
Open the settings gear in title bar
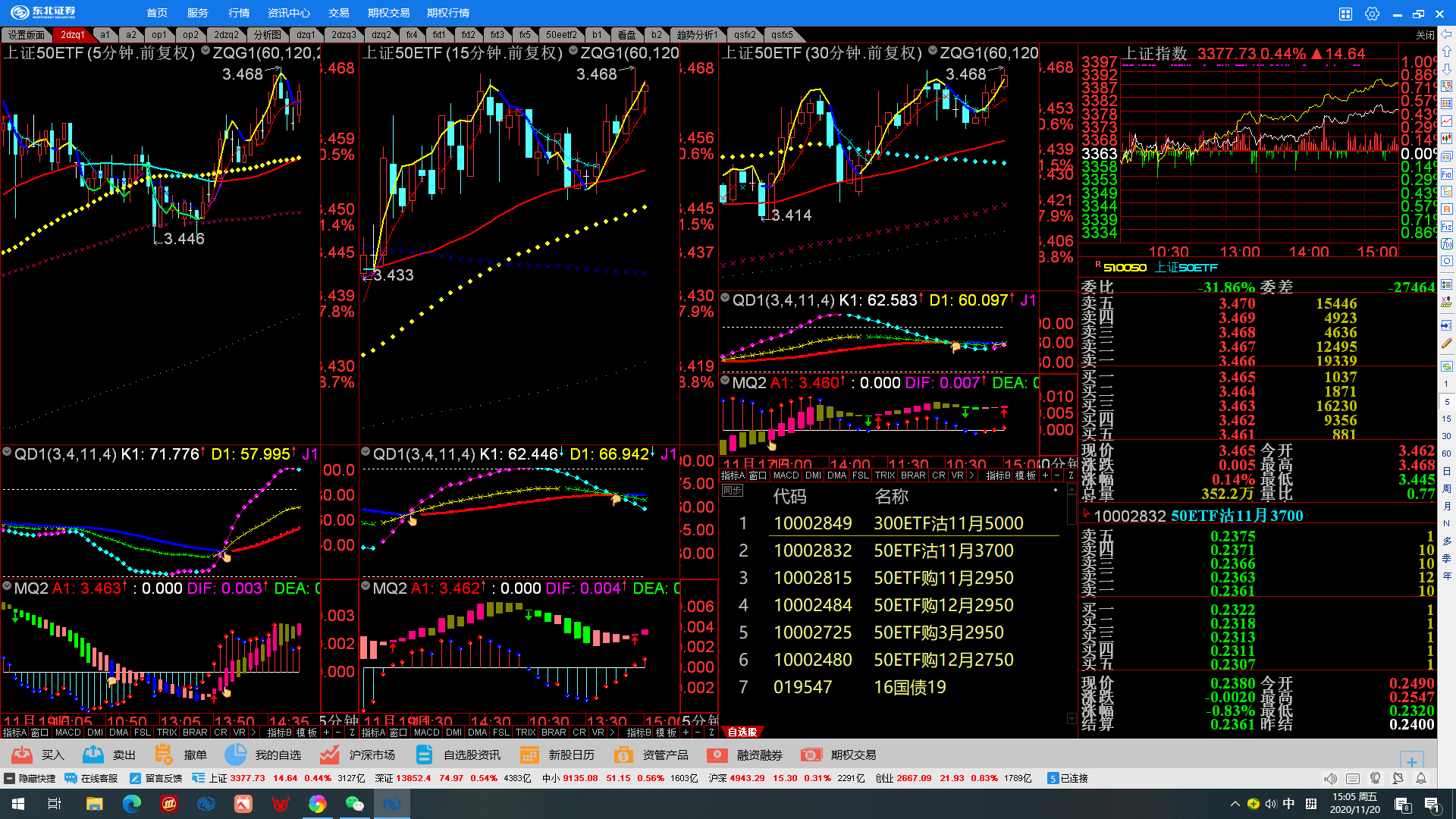pos(1372,14)
